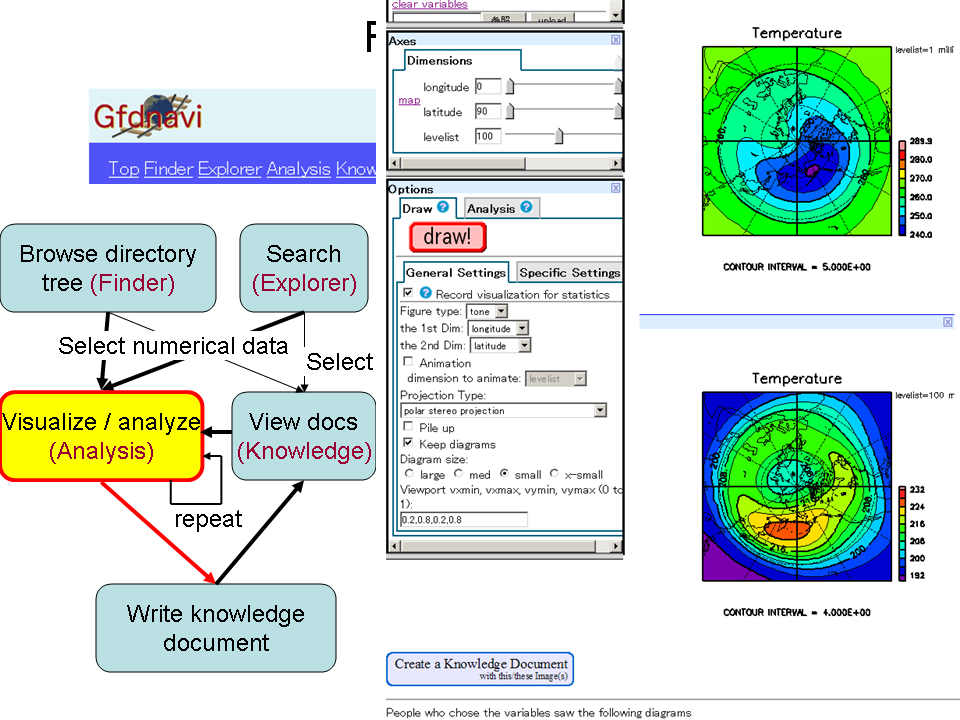Select the small diagram size
The height and width of the screenshot is (720, 960).
[x=504, y=473]
